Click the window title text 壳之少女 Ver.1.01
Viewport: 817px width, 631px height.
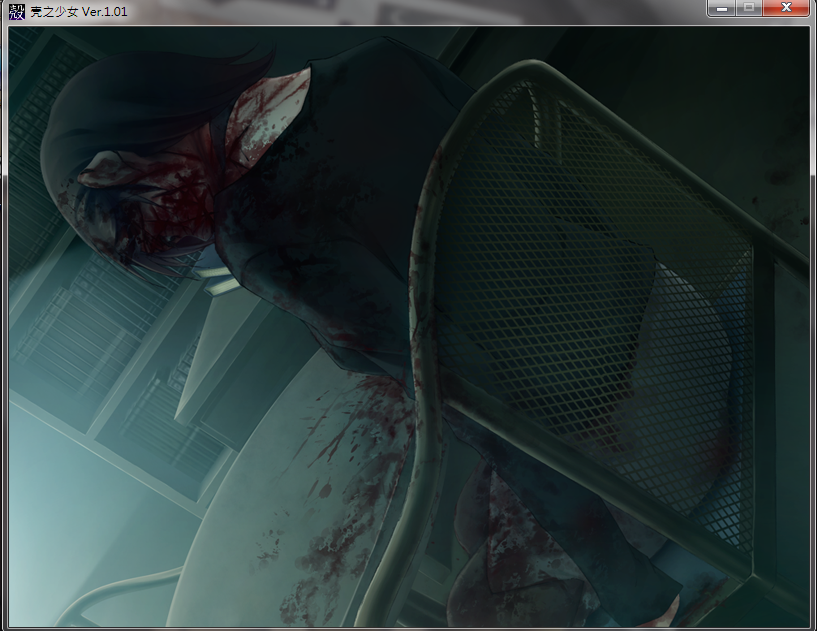pyautogui.click(x=79, y=11)
